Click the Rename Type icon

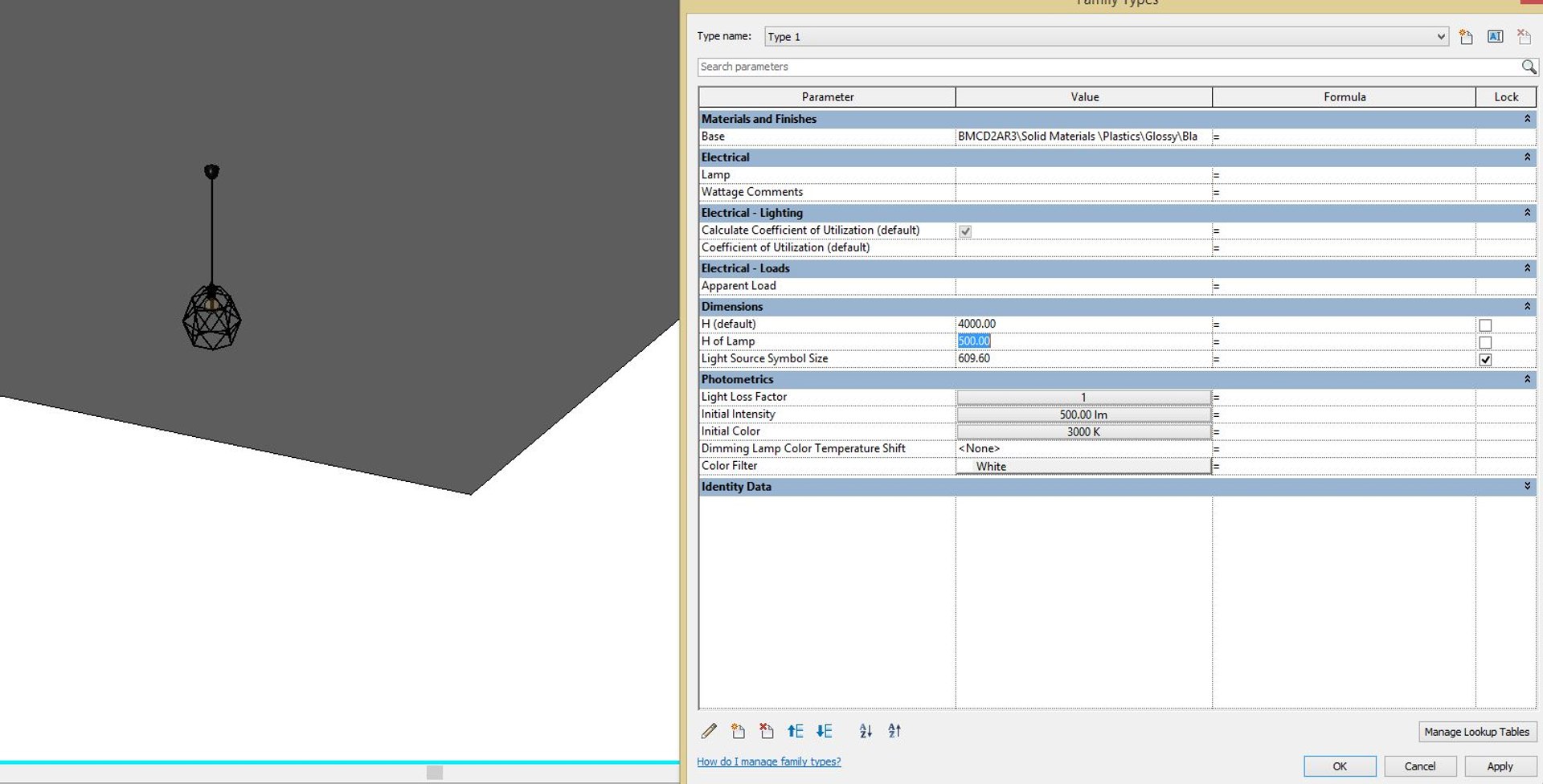[1496, 37]
